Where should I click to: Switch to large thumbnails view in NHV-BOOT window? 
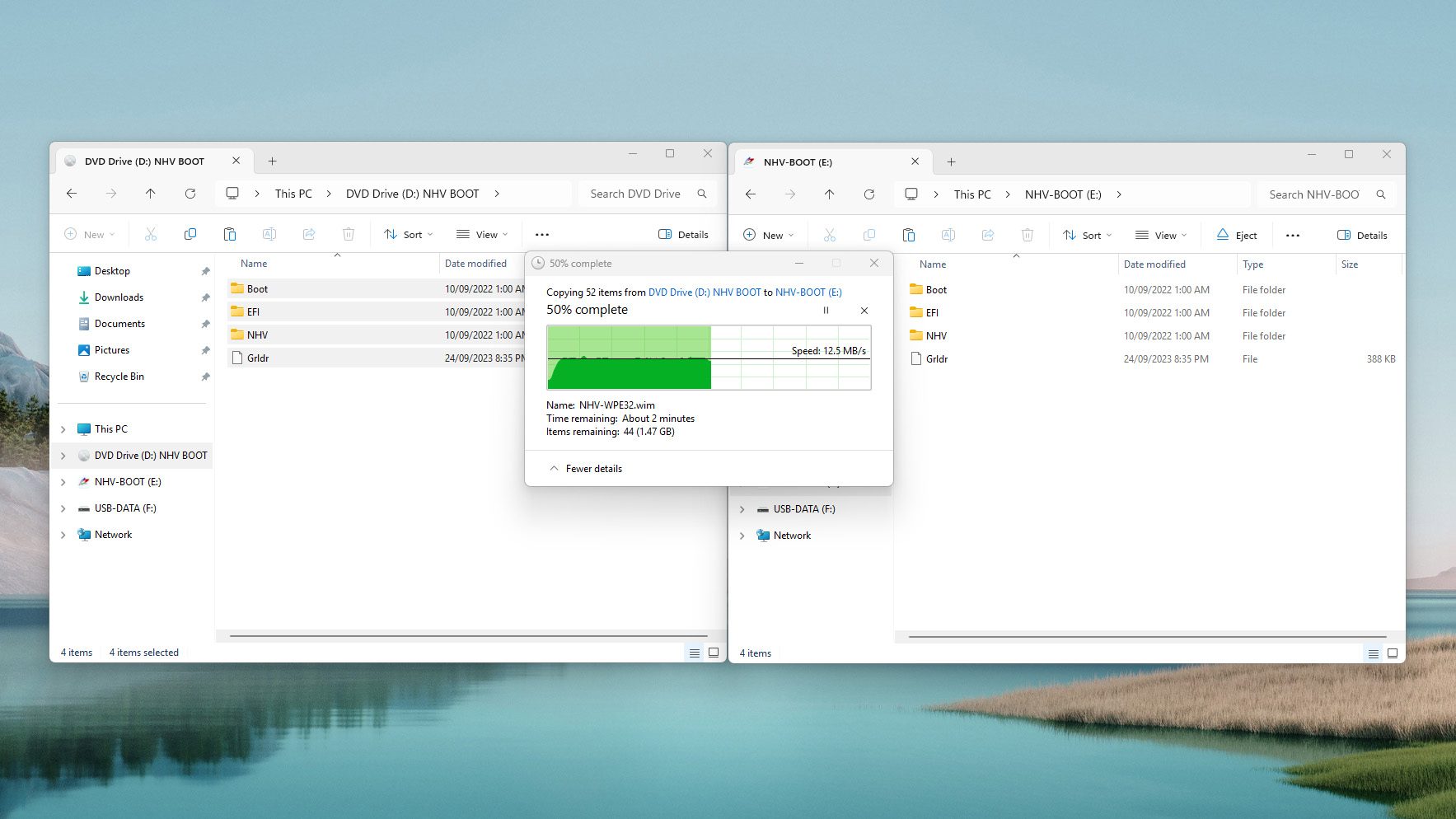(1393, 653)
